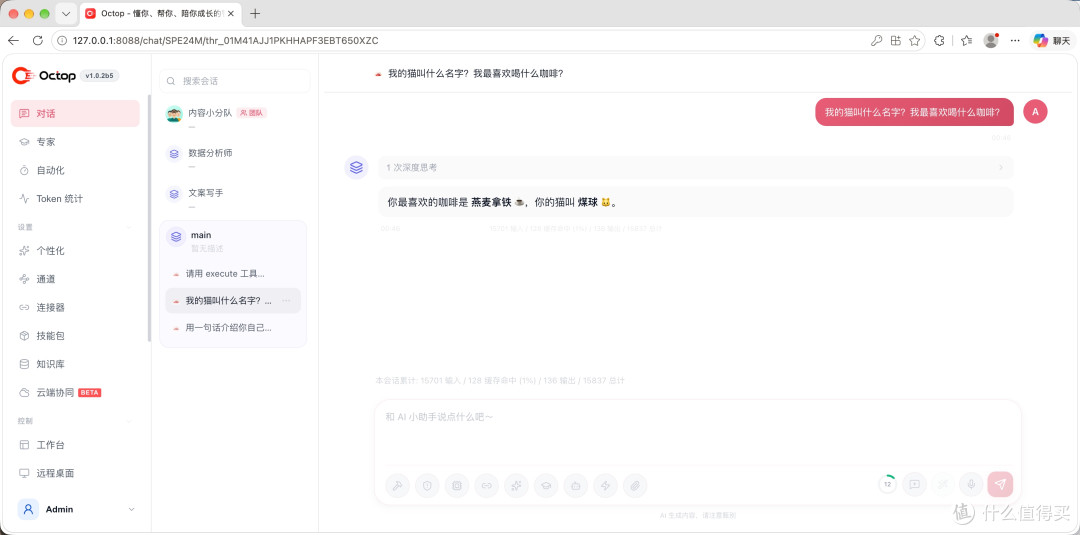Viewport: 1080px width, 535px height.
Task: Click the lightning bolt icon in composer
Action: click(x=605, y=485)
